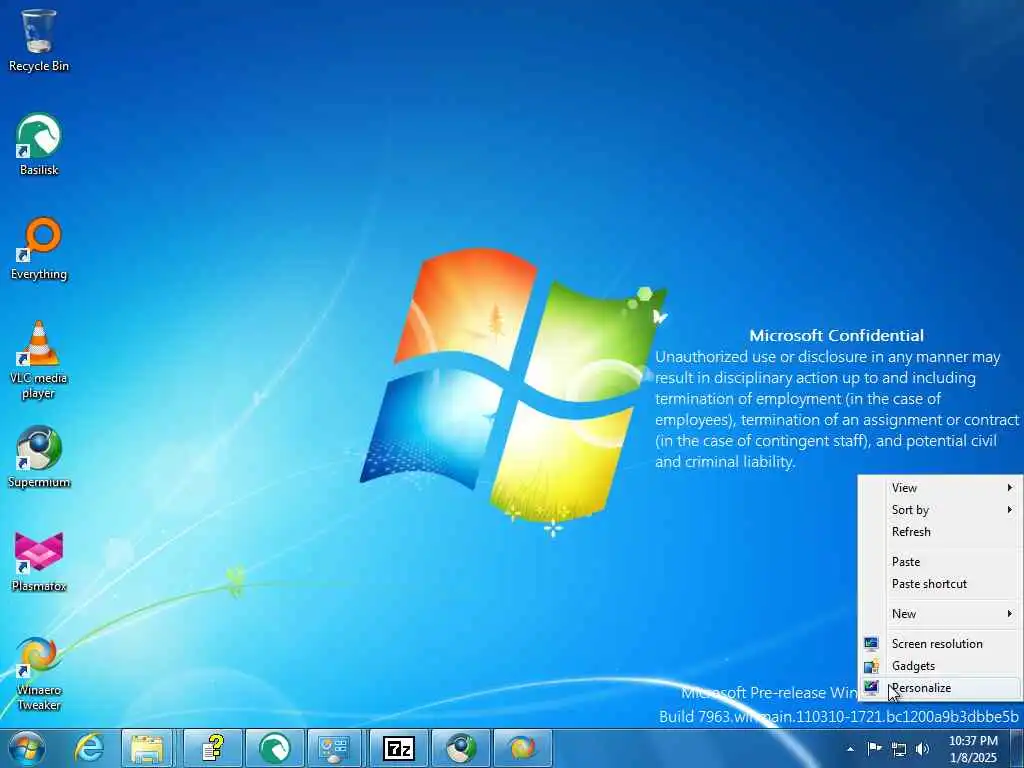Show hidden tray icons arrow
Screen dimensions: 1024x768
pos(850,749)
